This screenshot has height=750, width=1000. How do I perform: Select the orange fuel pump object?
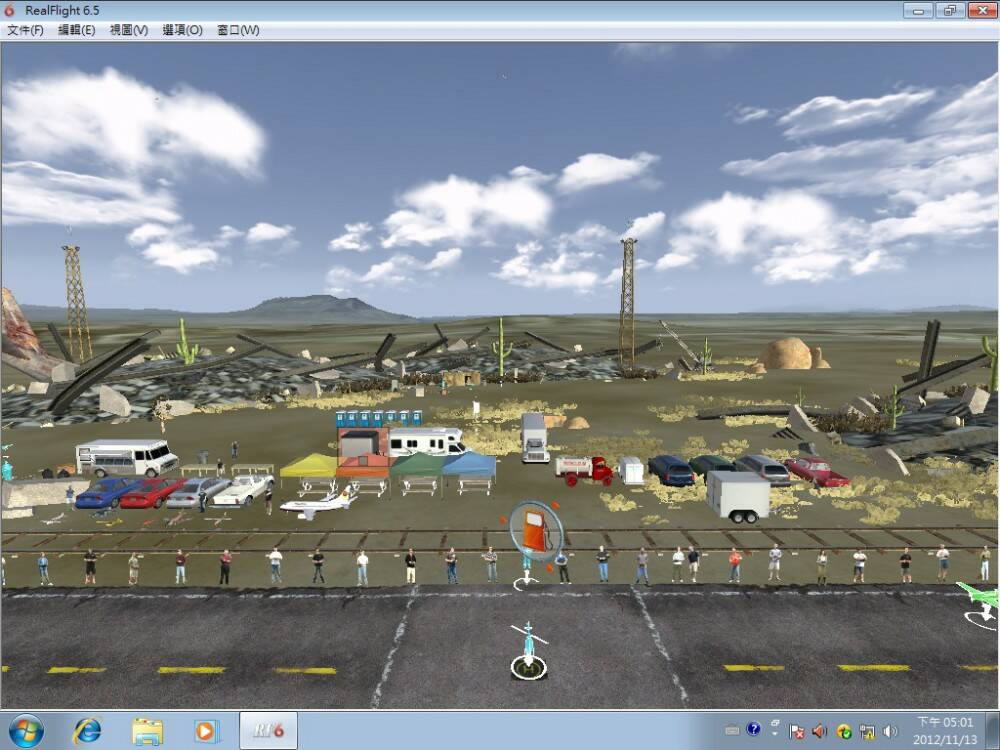point(535,531)
